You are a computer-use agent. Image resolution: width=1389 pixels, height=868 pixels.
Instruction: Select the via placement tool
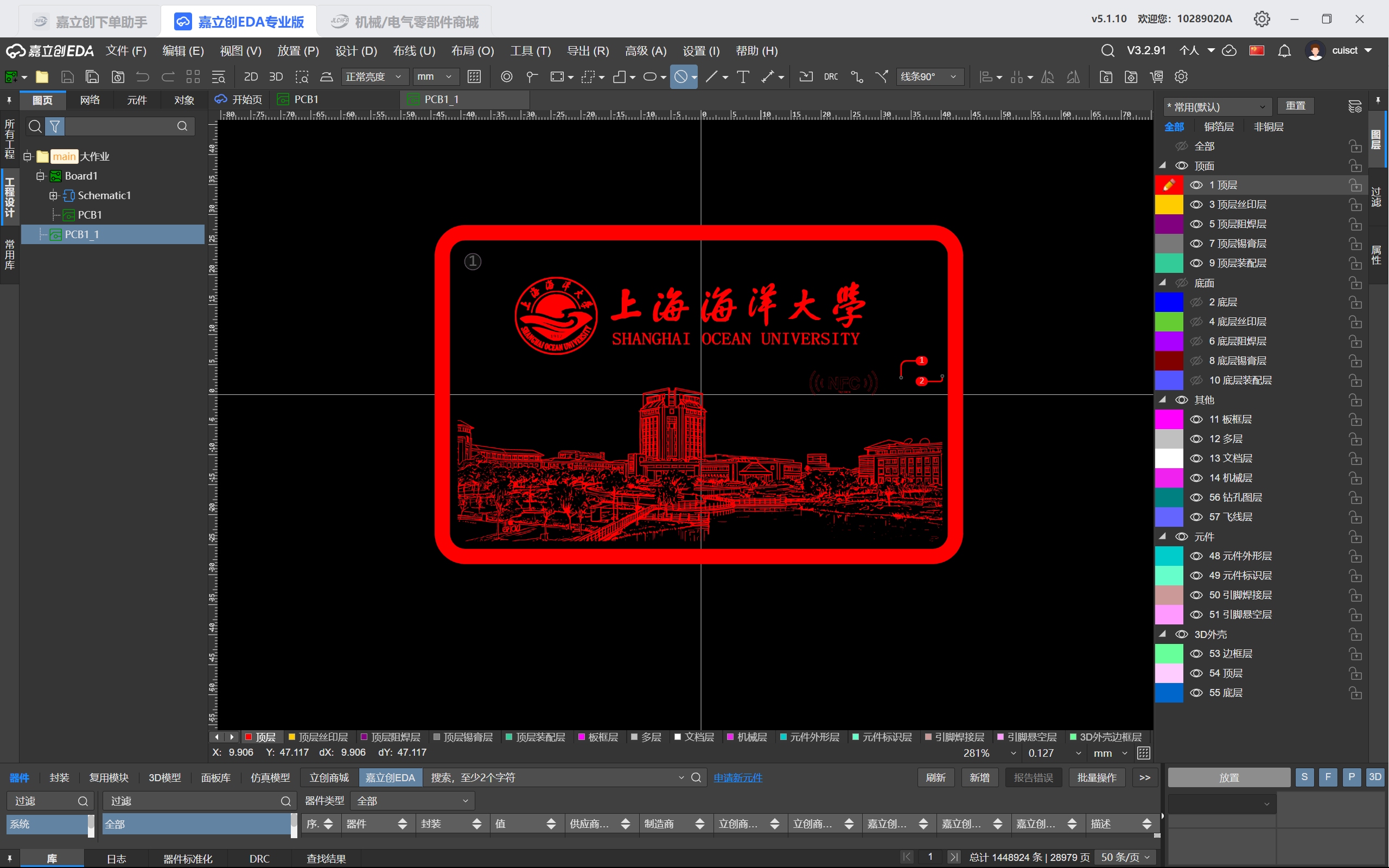pos(506,76)
